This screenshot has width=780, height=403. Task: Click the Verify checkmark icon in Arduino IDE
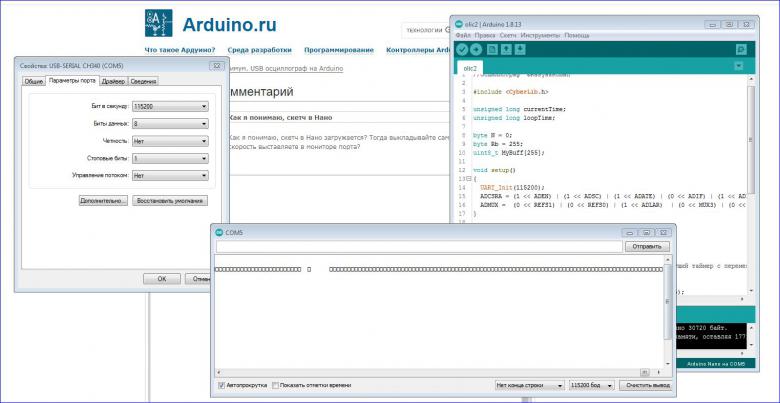click(462, 49)
